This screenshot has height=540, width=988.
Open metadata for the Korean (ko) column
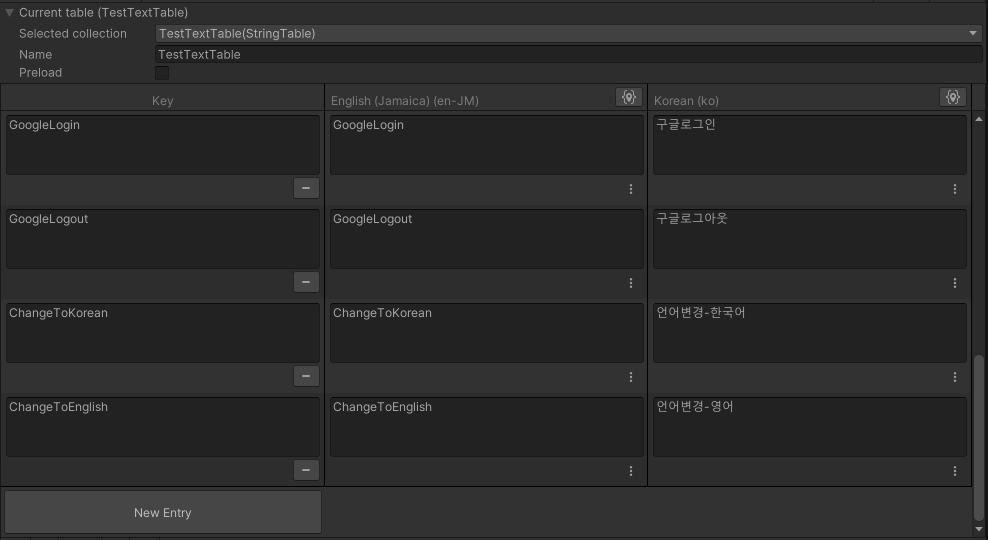click(x=953, y=97)
